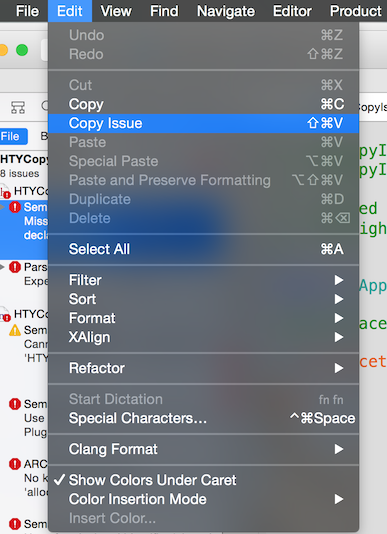Viewport: 387px width, 534px height.
Task: Choose Copy Issue from Edit menu
Action: click(x=204, y=123)
